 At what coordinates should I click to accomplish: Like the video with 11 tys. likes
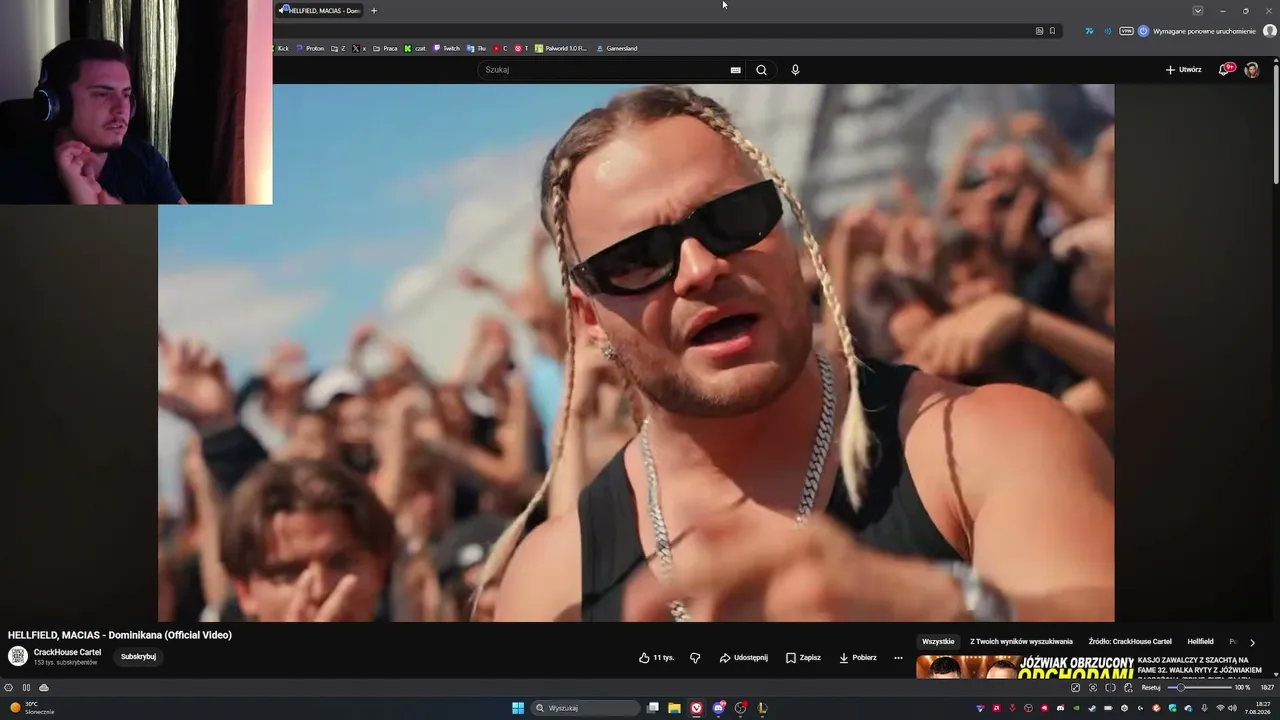point(656,658)
